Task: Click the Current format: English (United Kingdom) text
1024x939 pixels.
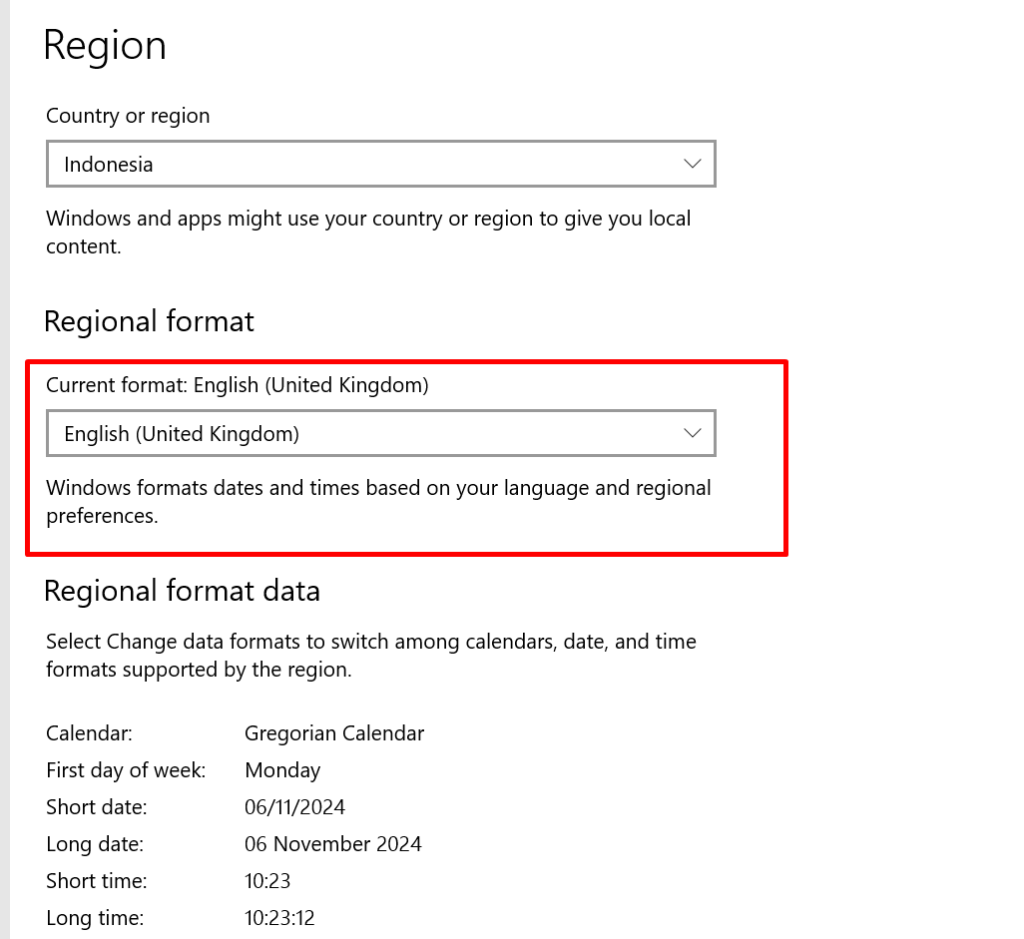Action: 237,385
